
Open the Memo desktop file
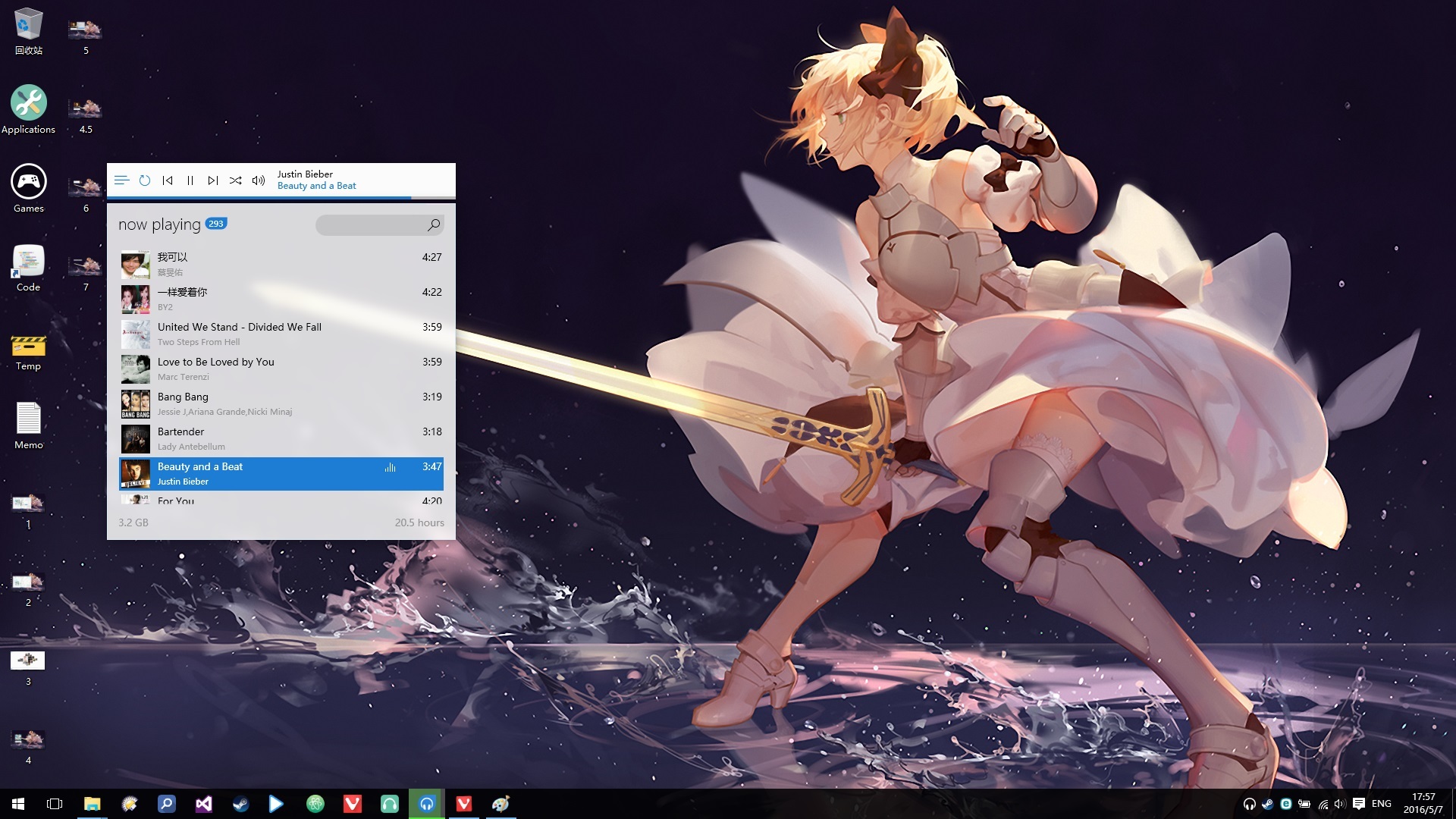coord(29,419)
